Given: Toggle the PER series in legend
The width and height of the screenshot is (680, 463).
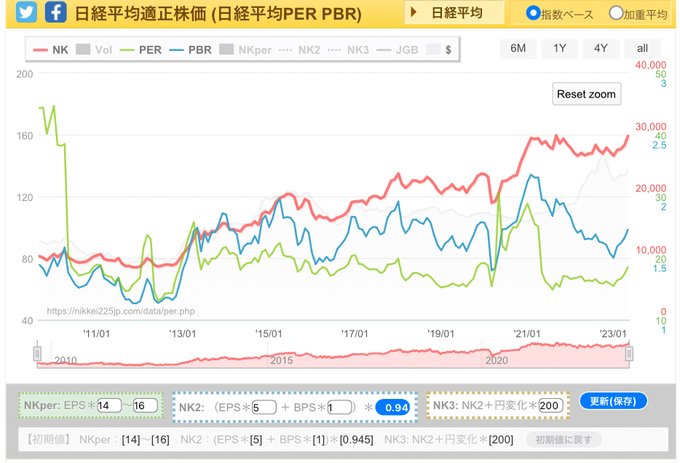Looking at the screenshot, I should 141,50.
